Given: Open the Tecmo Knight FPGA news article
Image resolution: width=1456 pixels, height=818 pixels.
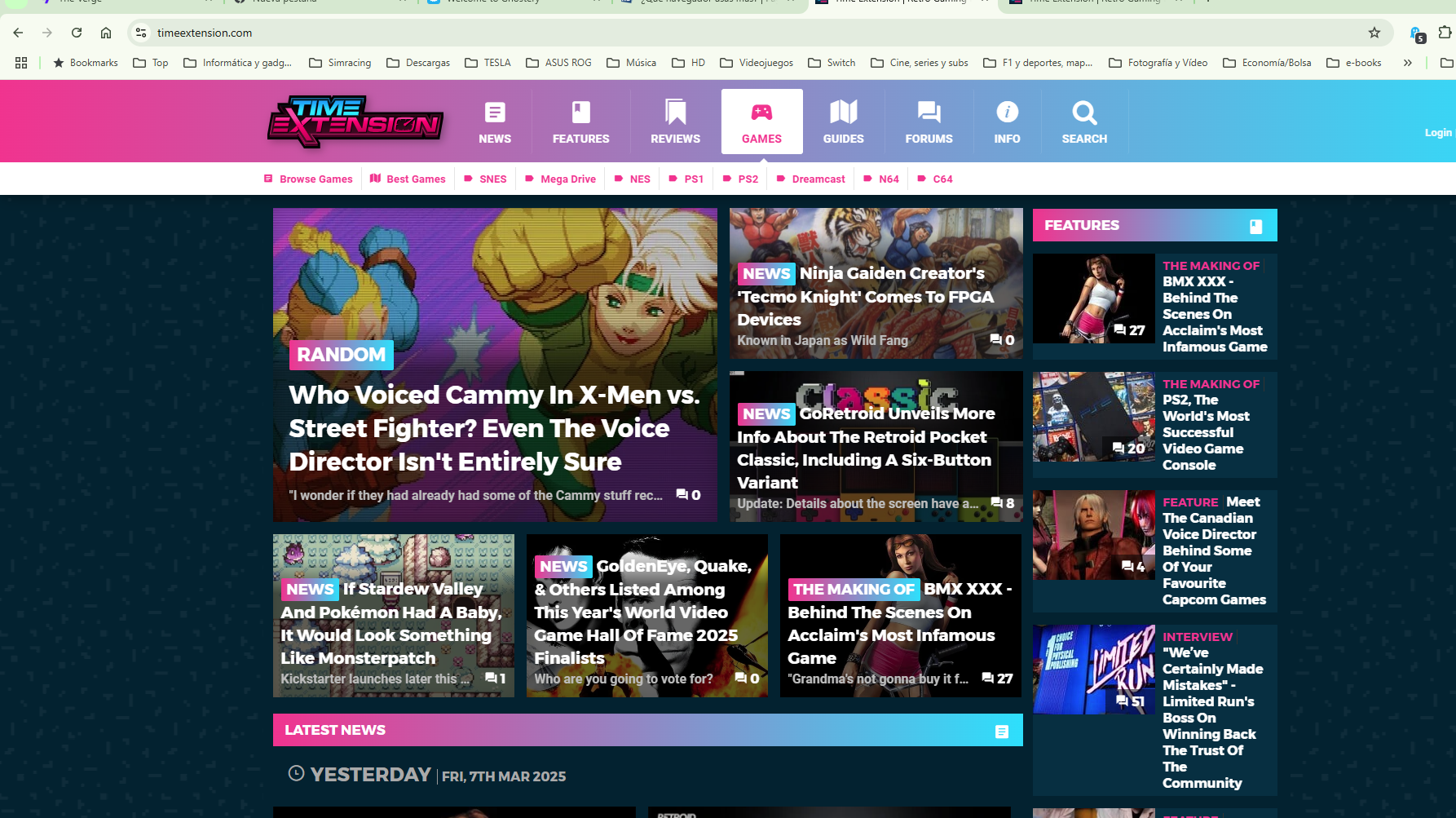Looking at the screenshot, I should pos(876,283).
